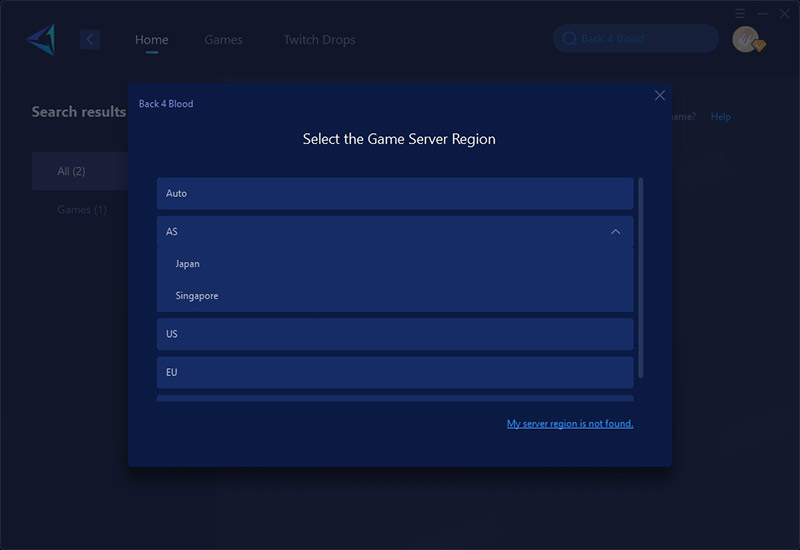800x550 pixels.
Task: Open the Help link
Action: (720, 117)
